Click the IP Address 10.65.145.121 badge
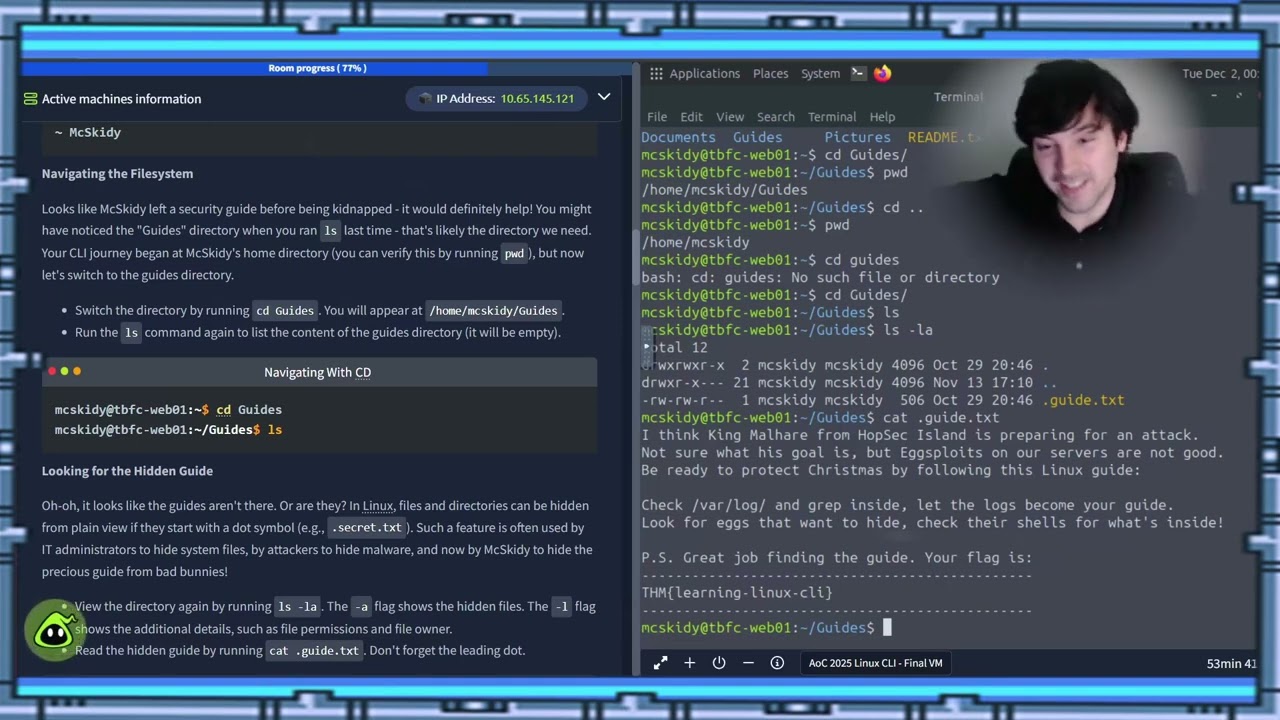Viewport: 1280px width, 720px height. [497, 98]
